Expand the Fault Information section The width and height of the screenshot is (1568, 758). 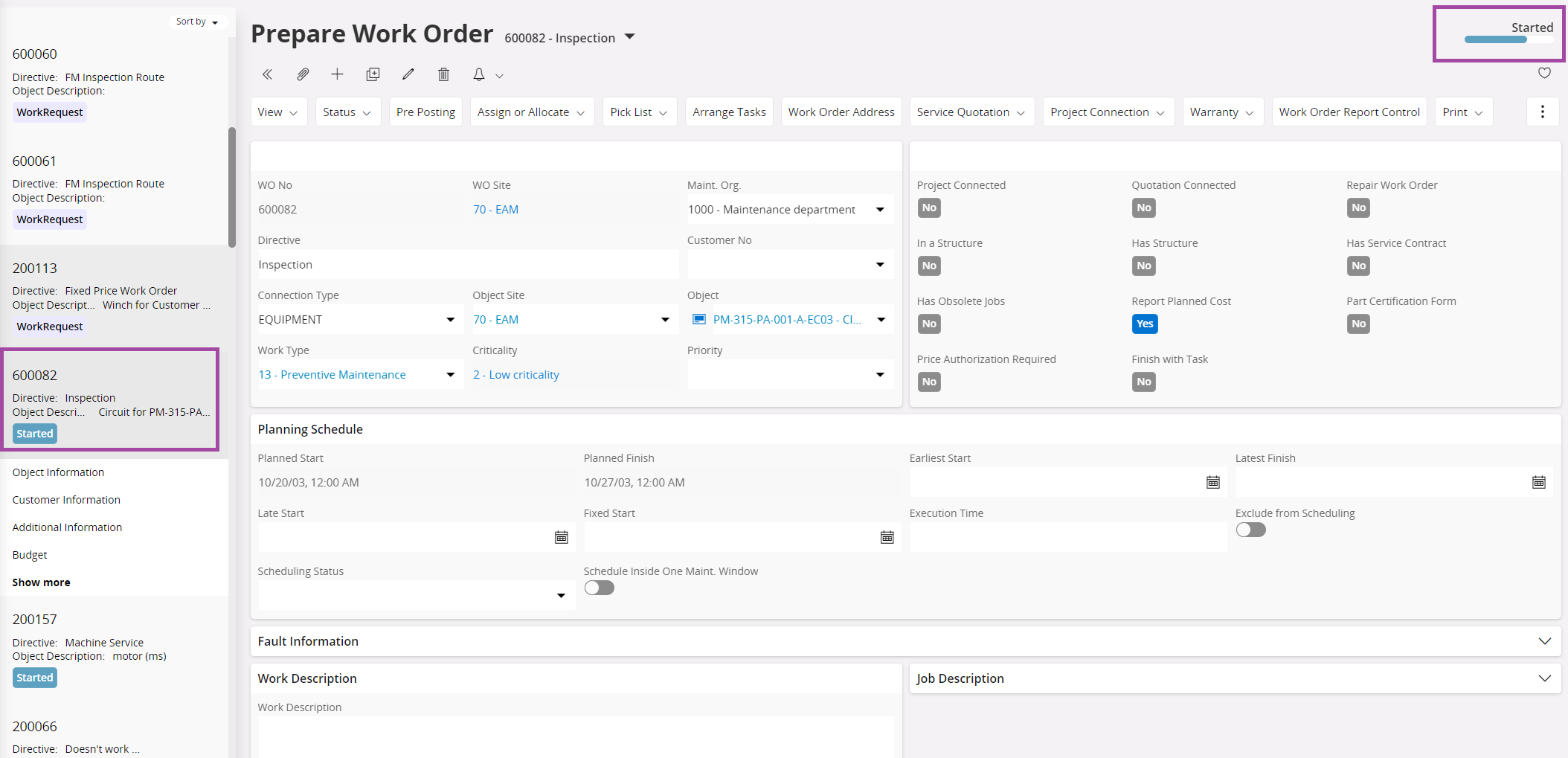coord(1544,641)
